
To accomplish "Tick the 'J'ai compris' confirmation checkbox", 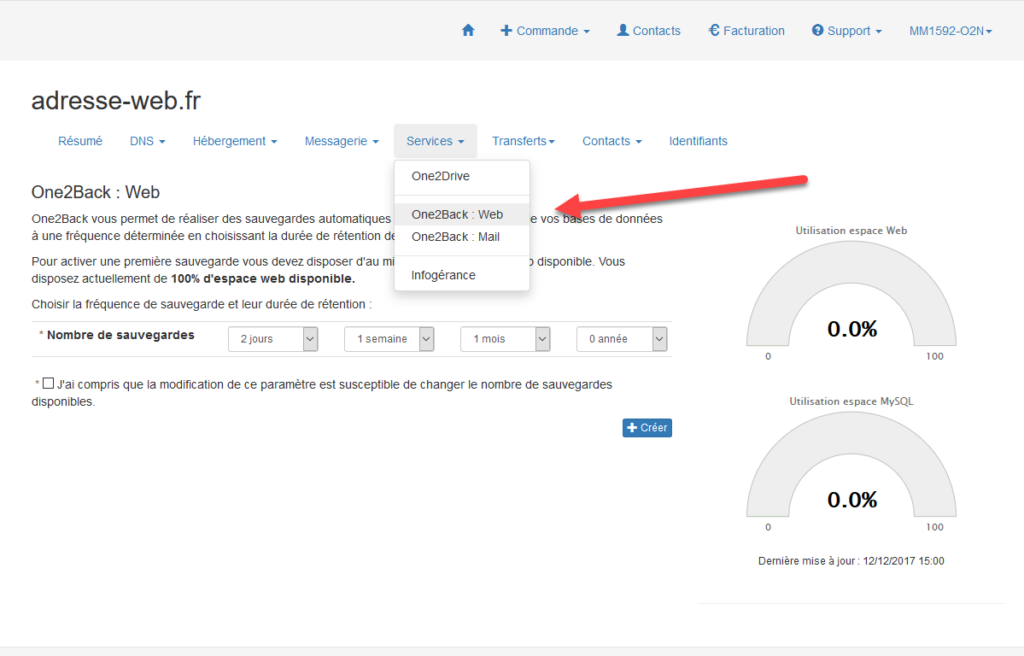I will point(48,384).
